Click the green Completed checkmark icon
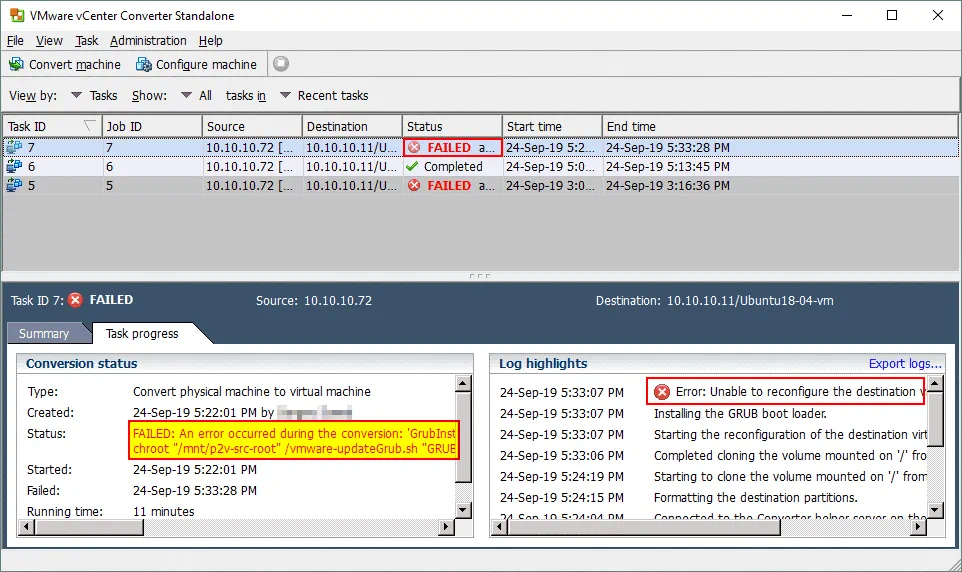Viewport: 962px width, 572px height. (413, 166)
